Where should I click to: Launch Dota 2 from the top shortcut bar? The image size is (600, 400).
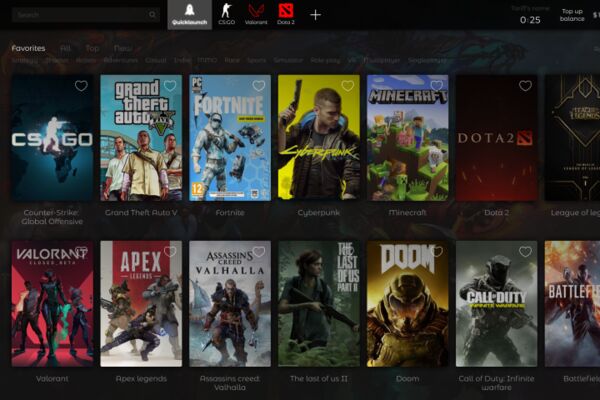286,15
